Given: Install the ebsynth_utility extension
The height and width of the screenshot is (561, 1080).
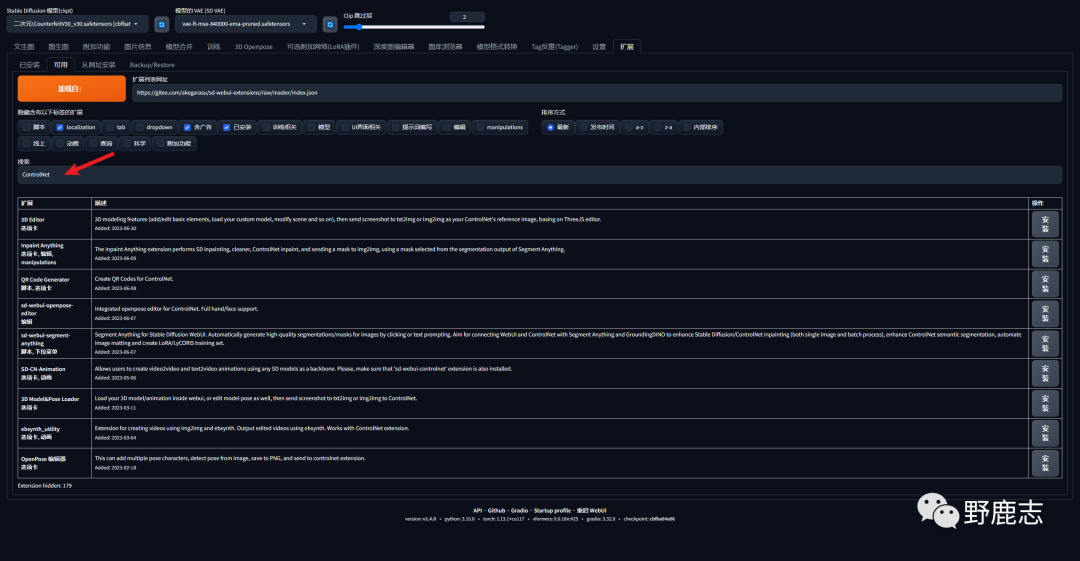Looking at the screenshot, I should (x=1045, y=433).
